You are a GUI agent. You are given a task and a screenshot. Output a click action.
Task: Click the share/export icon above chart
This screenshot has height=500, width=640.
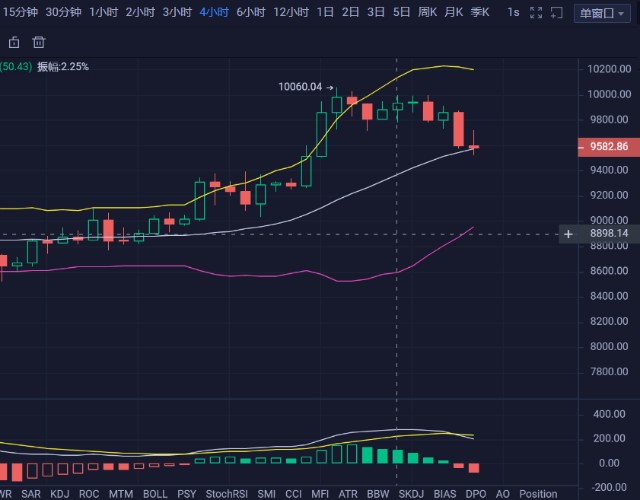point(14,42)
